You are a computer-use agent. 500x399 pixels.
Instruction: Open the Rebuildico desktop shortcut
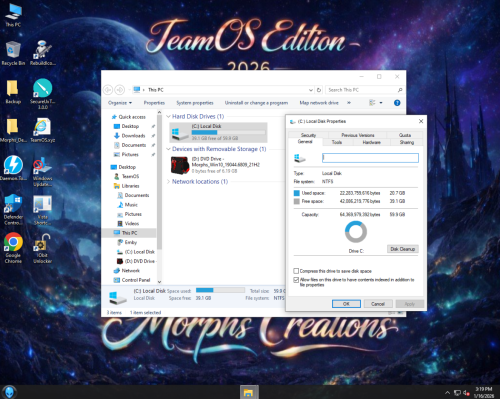[42, 53]
